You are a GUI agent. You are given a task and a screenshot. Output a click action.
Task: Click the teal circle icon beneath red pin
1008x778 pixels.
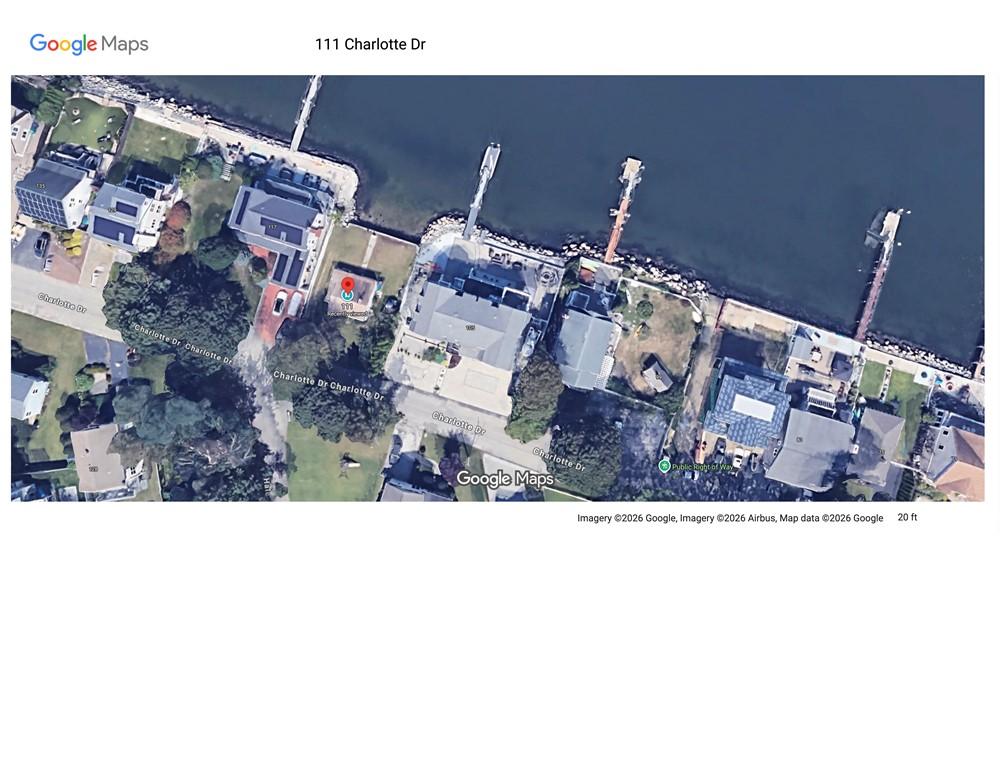pyautogui.click(x=347, y=297)
